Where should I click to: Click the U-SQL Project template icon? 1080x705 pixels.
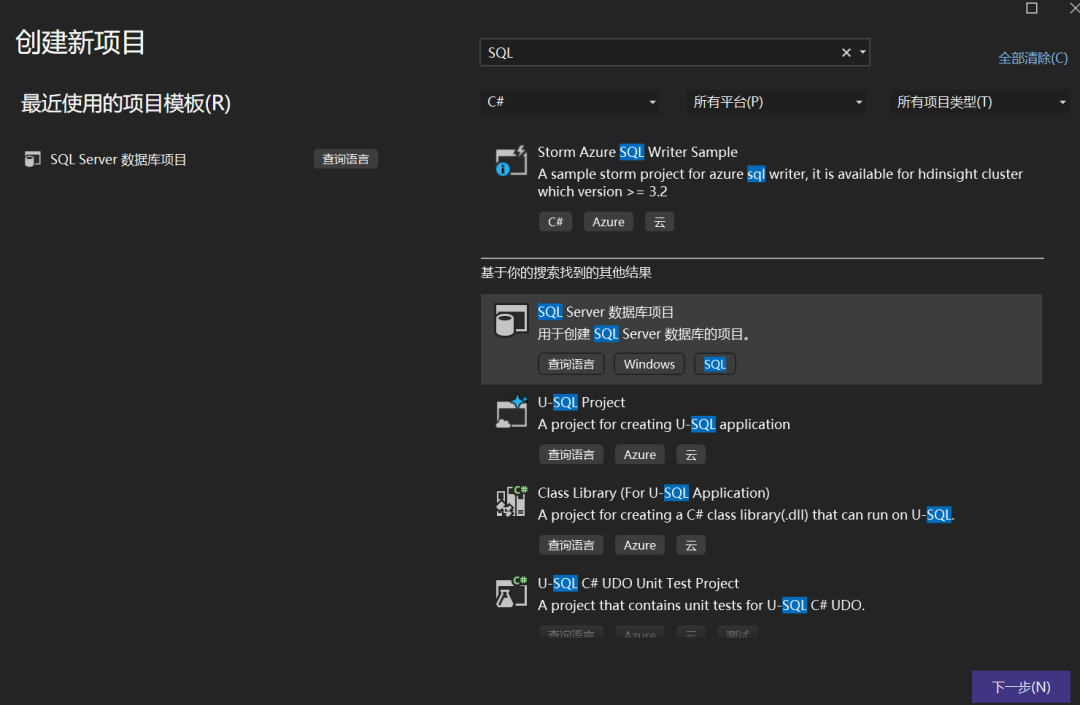(510, 411)
